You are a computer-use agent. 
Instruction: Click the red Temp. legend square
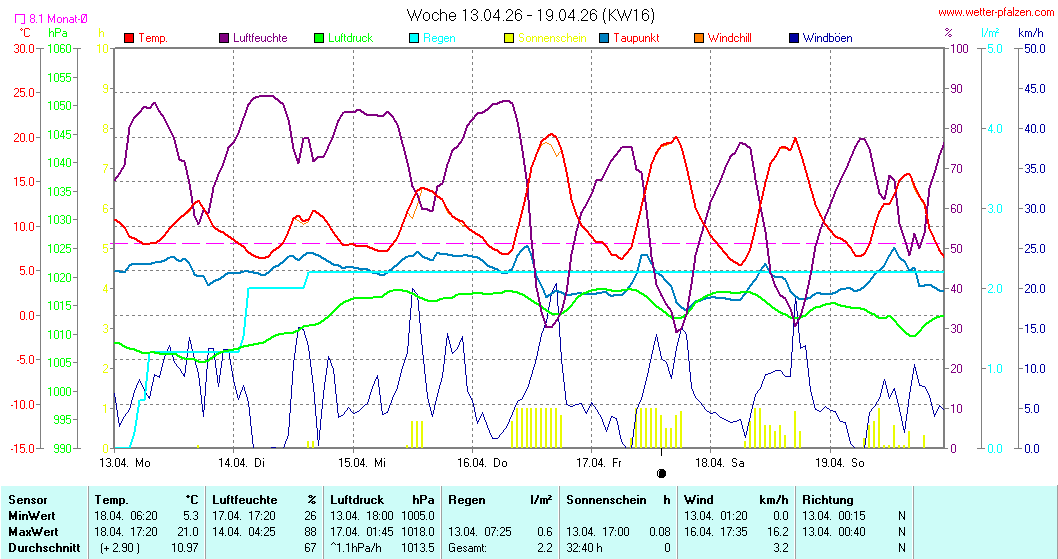coord(129,38)
